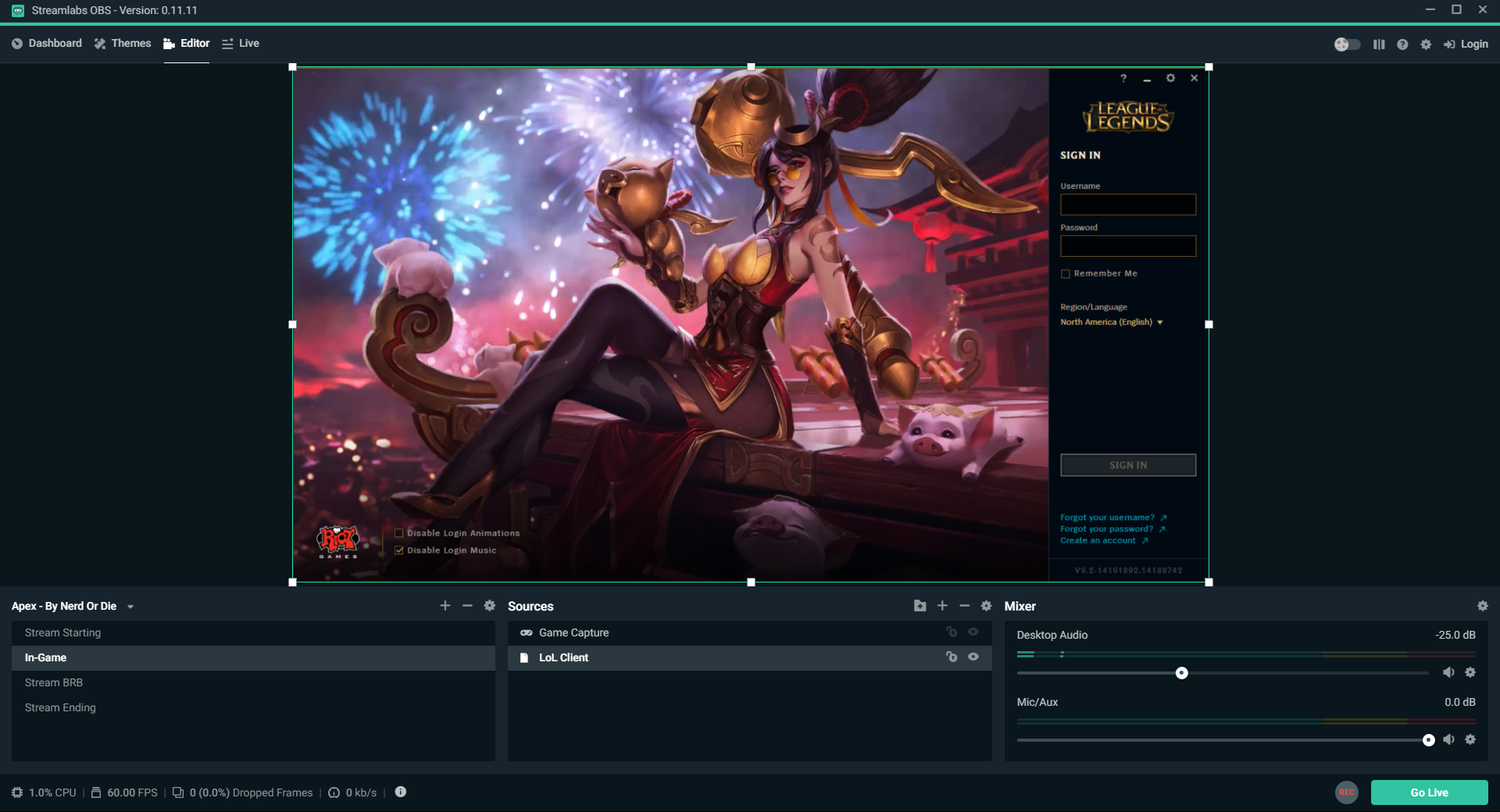Select the In-Game scene
The width and height of the screenshot is (1500, 812).
tap(253, 658)
